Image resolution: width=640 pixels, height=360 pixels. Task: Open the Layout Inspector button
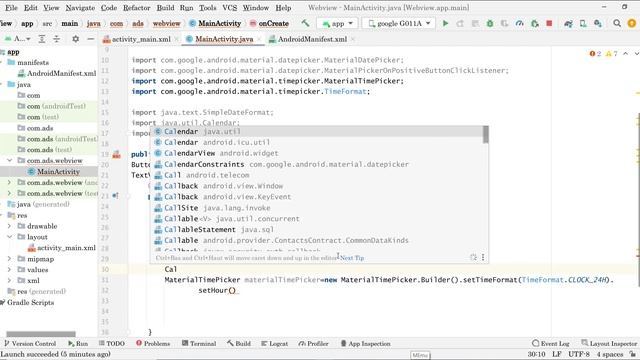(609, 343)
